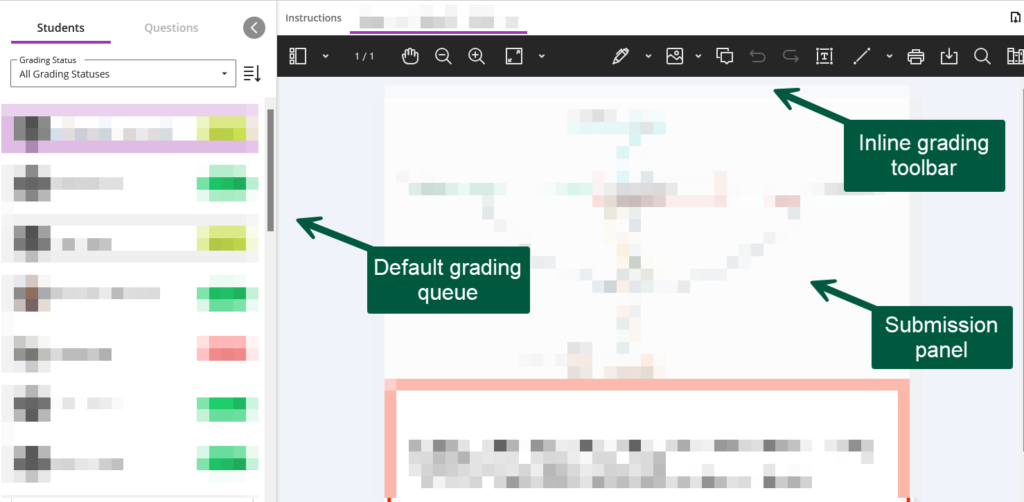Screen dimensions: 1024x502
Task: Add a comment with the comment tool
Action: 725,56
